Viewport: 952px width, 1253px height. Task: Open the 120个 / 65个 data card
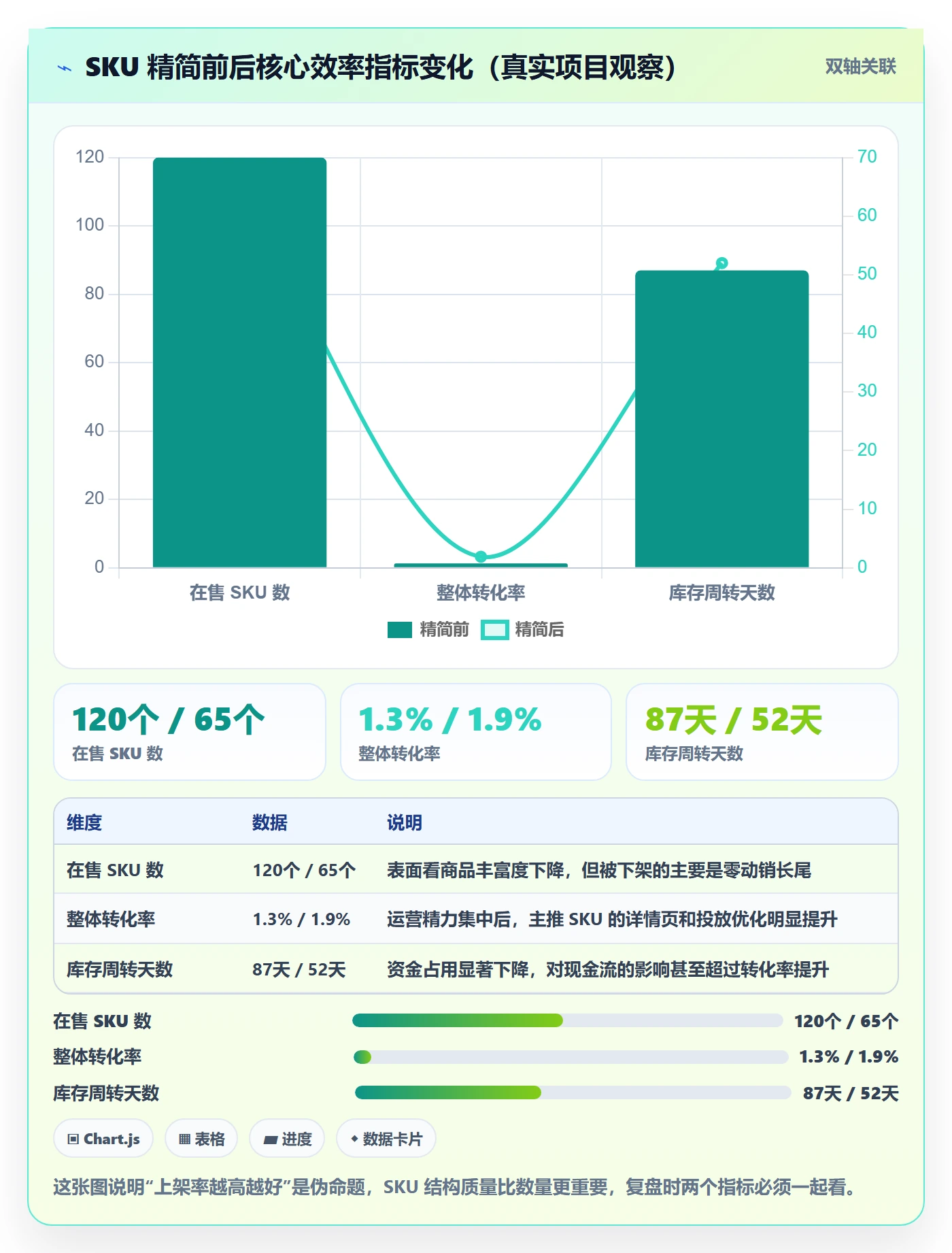click(x=190, y=732)
